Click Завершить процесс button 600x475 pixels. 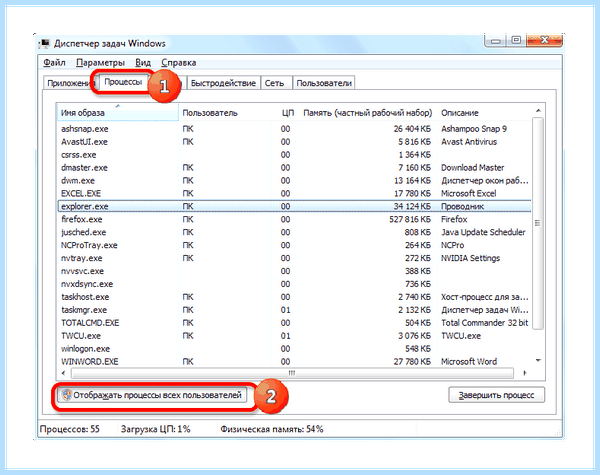point(496,395)
